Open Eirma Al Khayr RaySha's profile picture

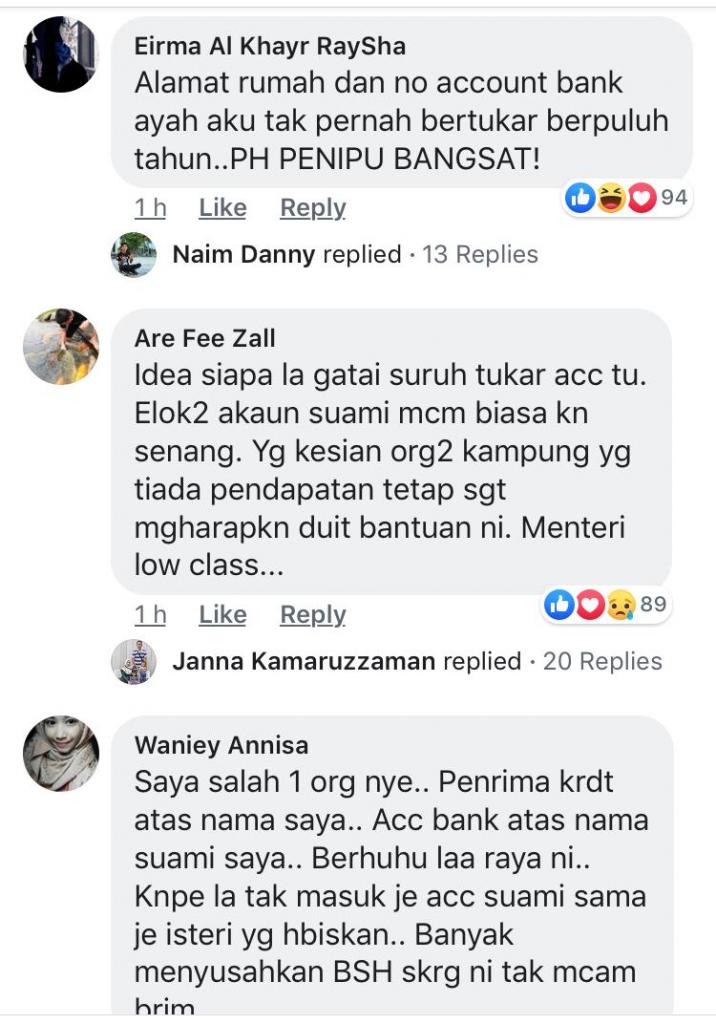point(61,54)
